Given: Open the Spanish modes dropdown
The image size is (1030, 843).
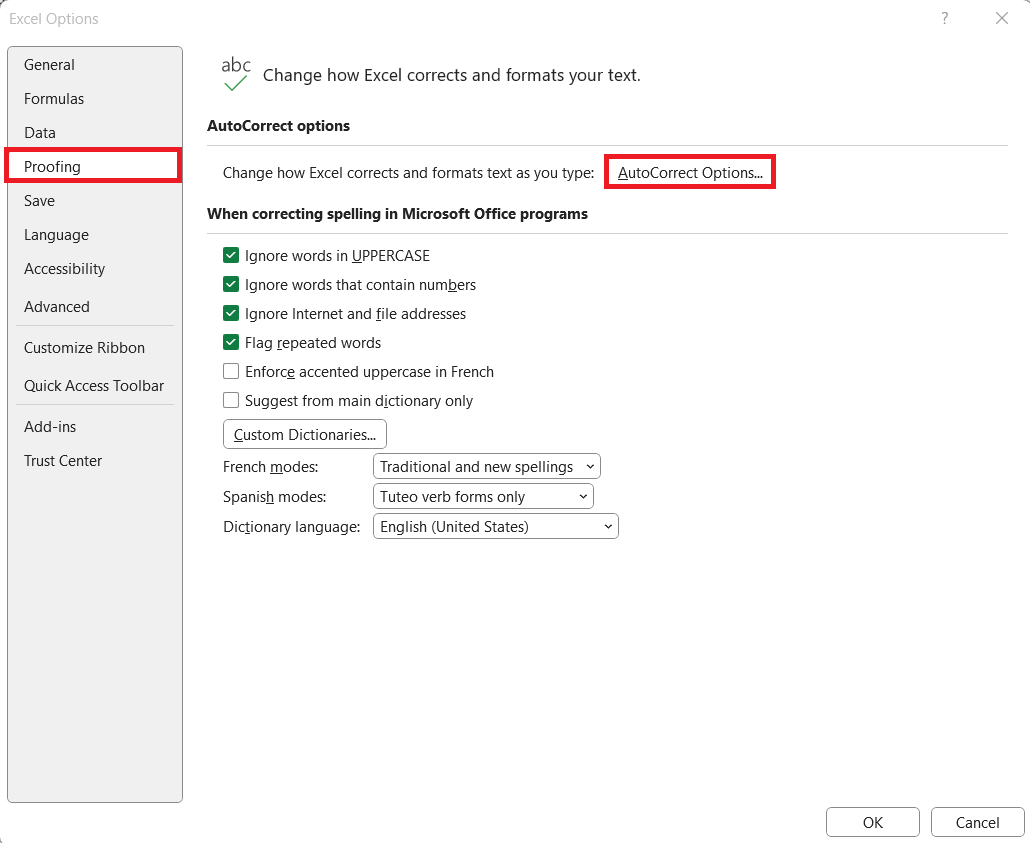Looking at the screenshot, I should [483, 496].
